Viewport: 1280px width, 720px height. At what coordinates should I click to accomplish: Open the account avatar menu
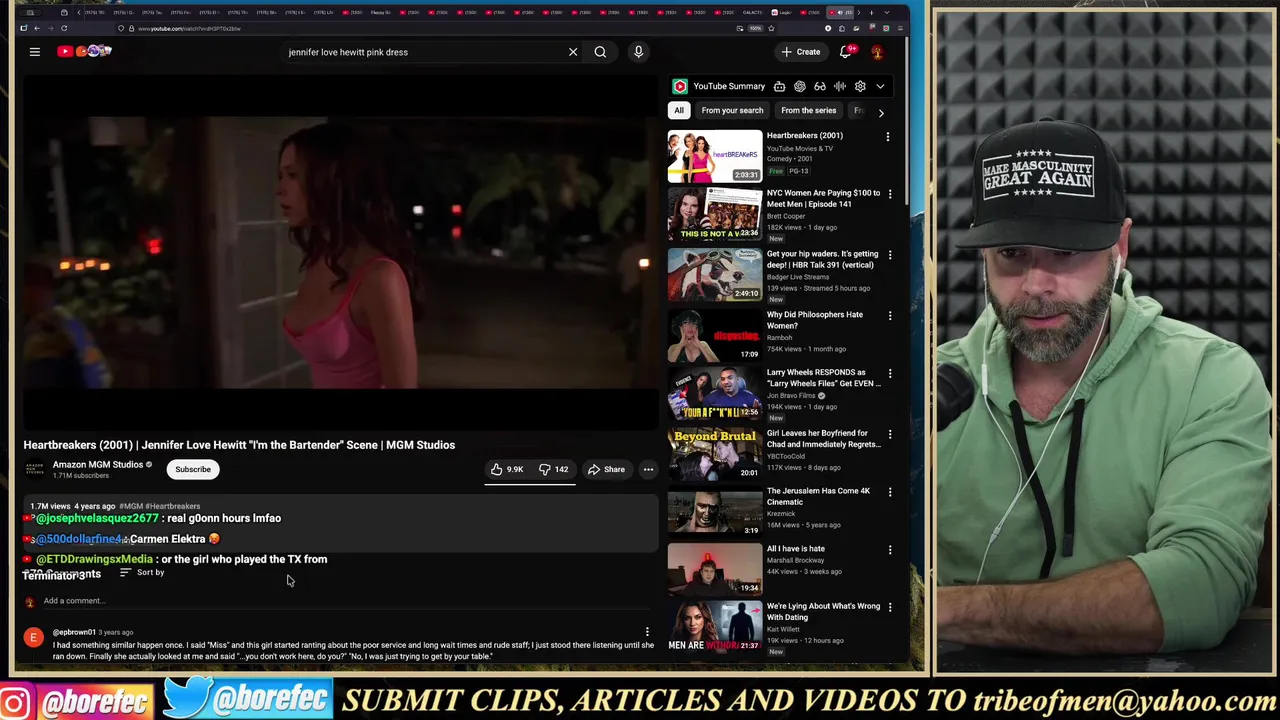(877, 52)
